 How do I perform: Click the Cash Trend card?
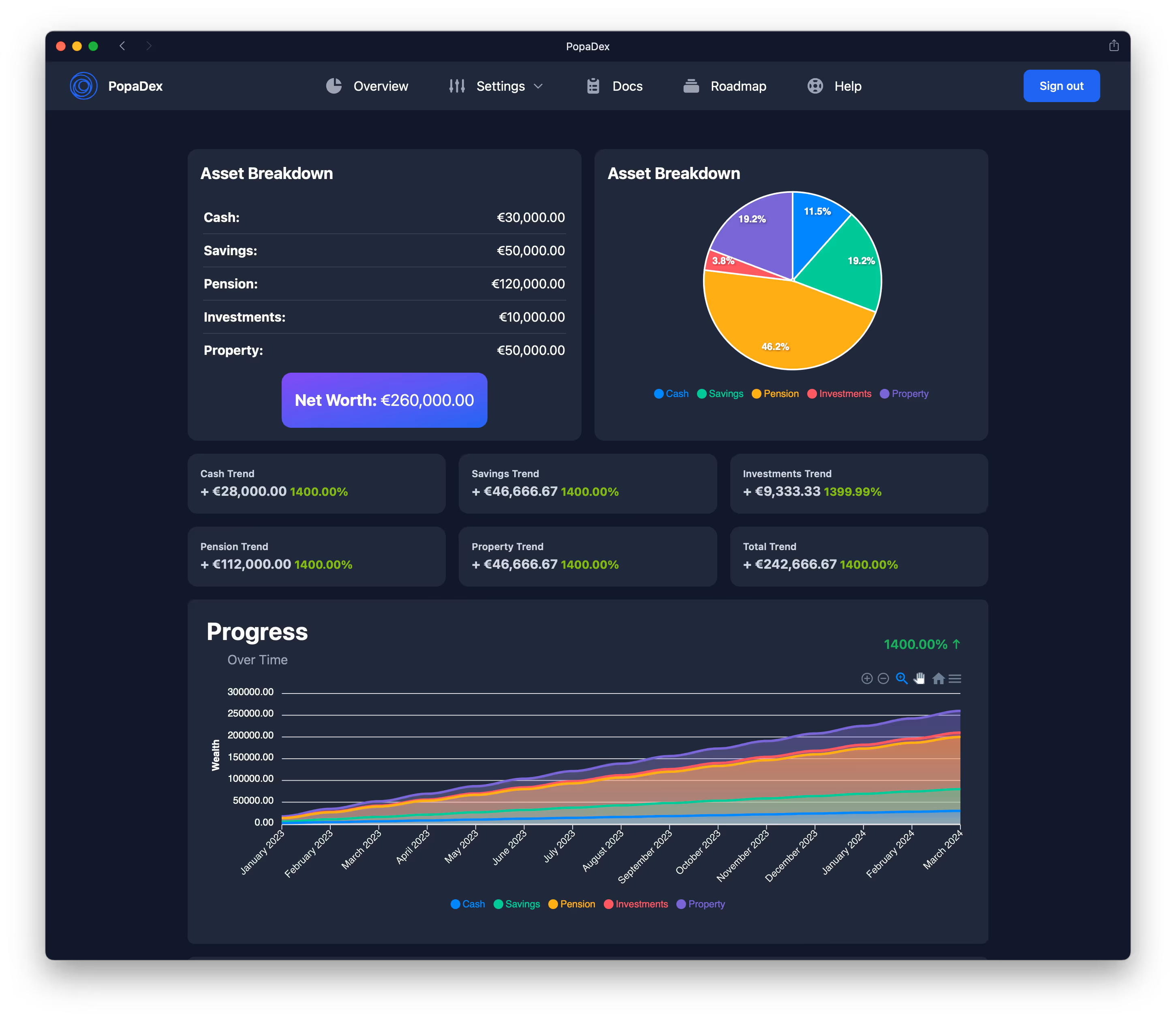click(x=316, y=483)
